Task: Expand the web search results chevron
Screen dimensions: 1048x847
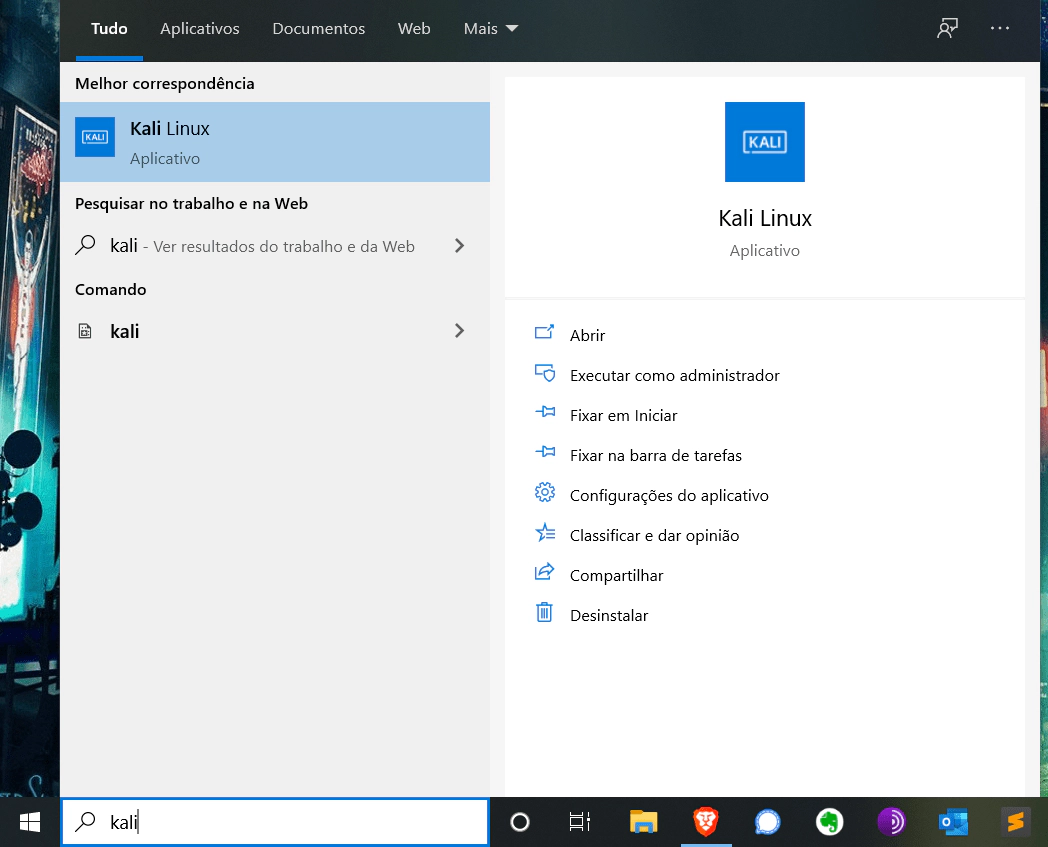Action: (459, 246)
